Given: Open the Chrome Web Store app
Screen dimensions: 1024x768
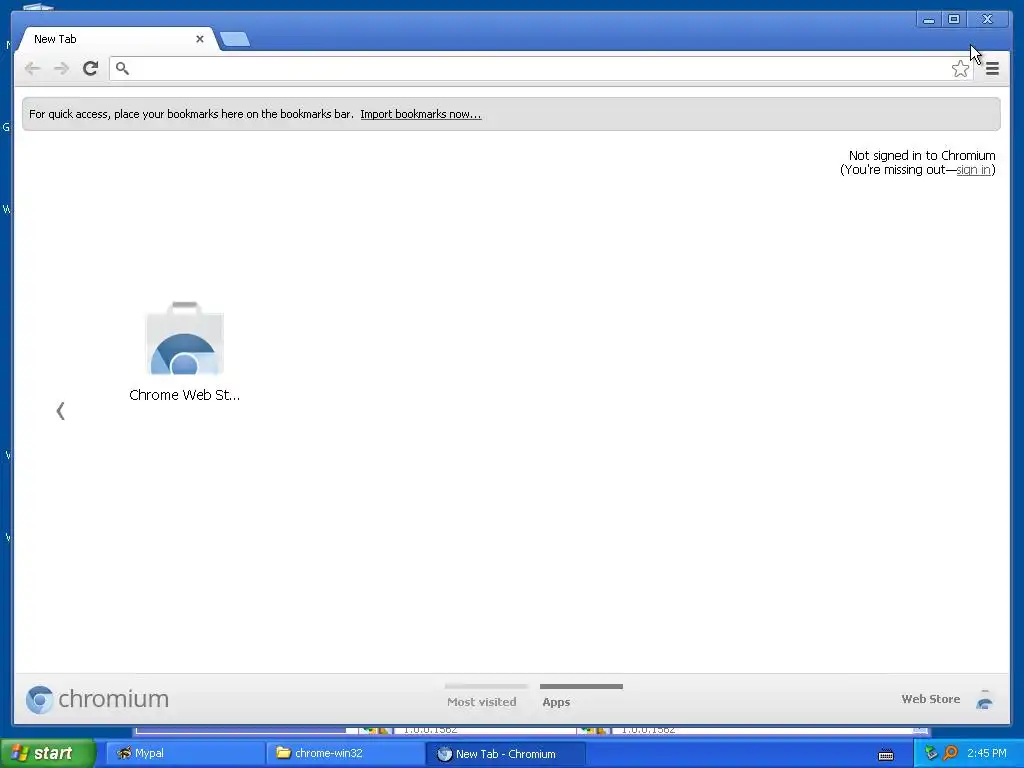Looking at the screenshot, I should click(x=185, y=353).
